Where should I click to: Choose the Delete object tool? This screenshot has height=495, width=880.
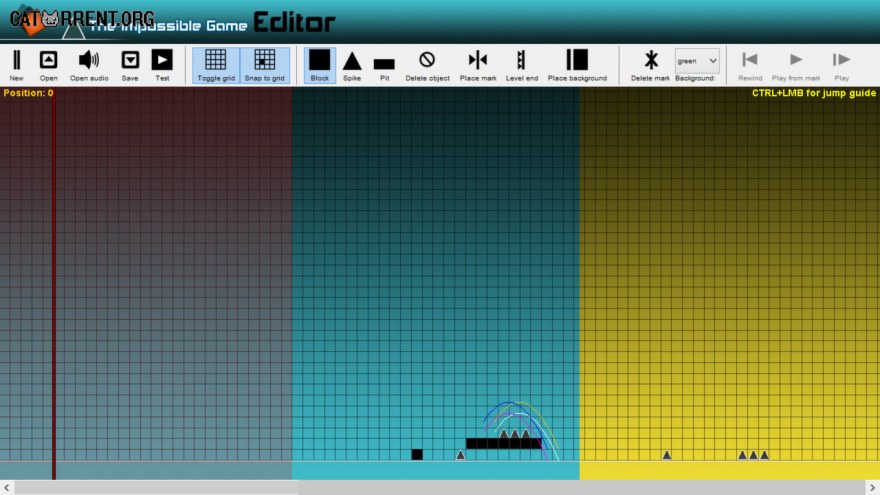pyautogui.click(x=427, y=65)
